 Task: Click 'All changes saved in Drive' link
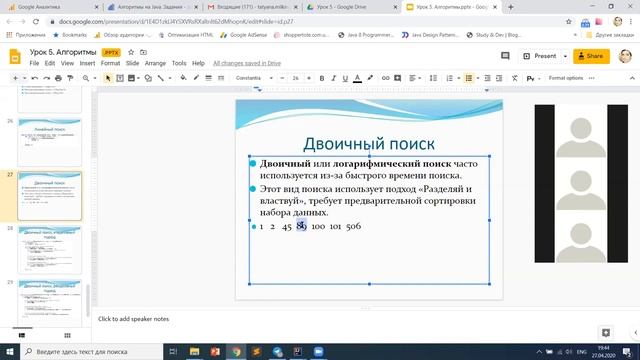(247, 63)
